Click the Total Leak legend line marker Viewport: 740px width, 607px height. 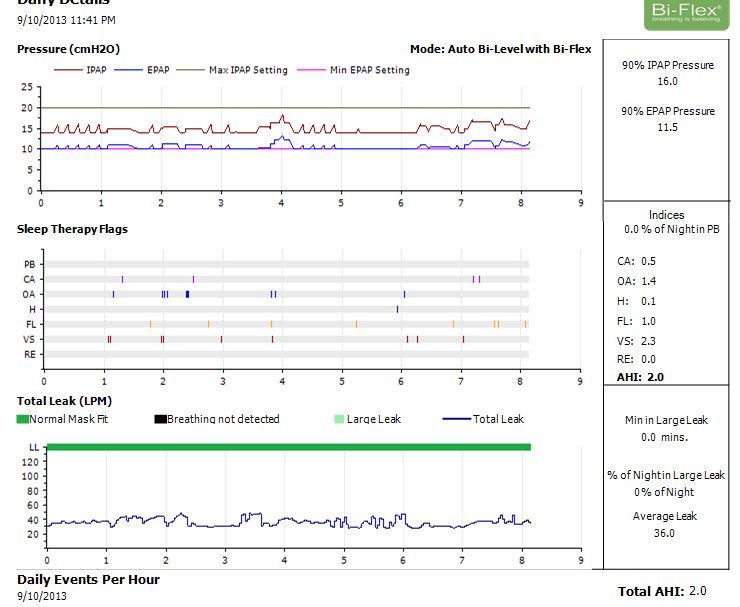click(x=456, y=419)
